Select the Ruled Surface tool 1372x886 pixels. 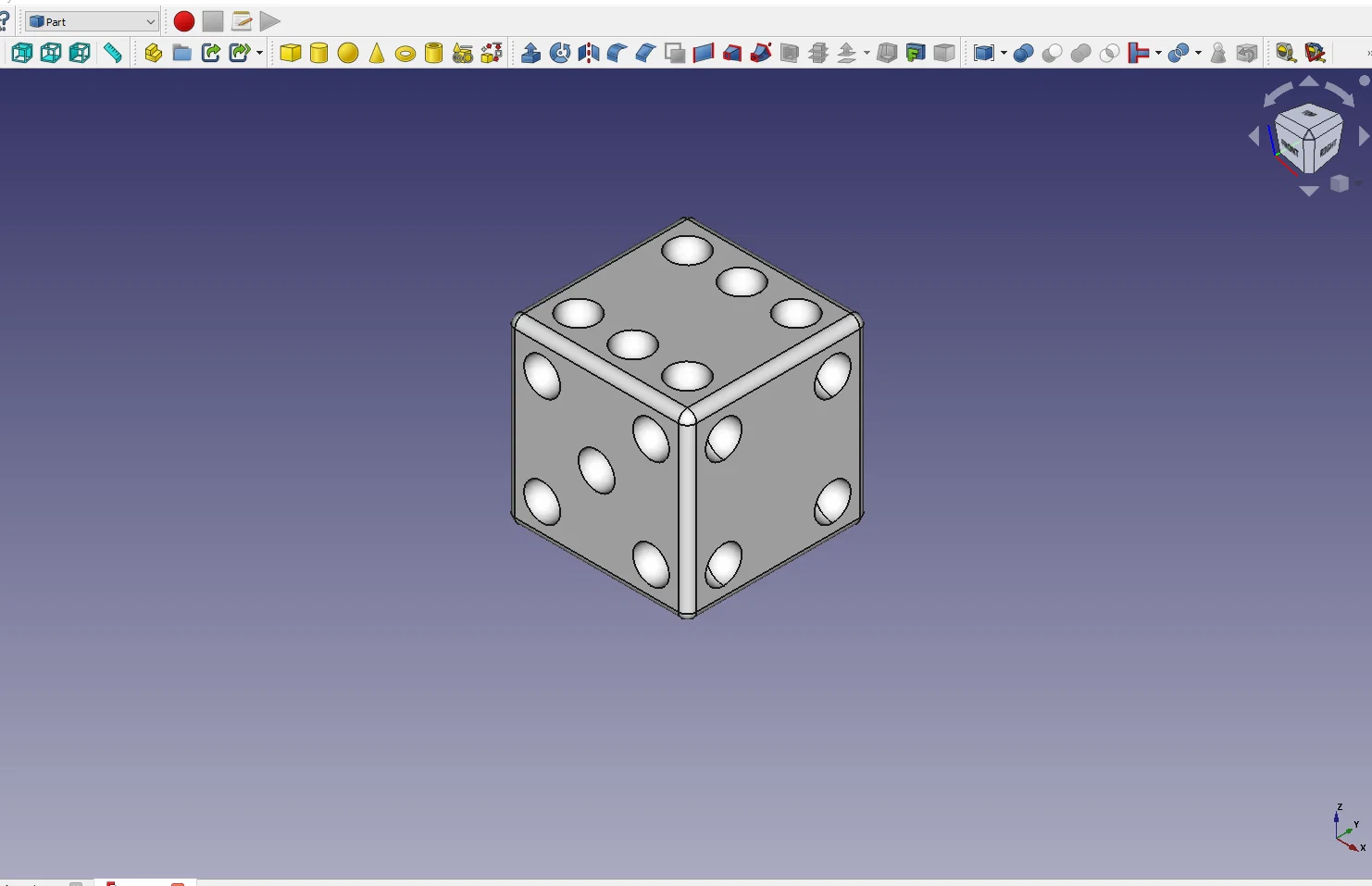pos(704,53)
